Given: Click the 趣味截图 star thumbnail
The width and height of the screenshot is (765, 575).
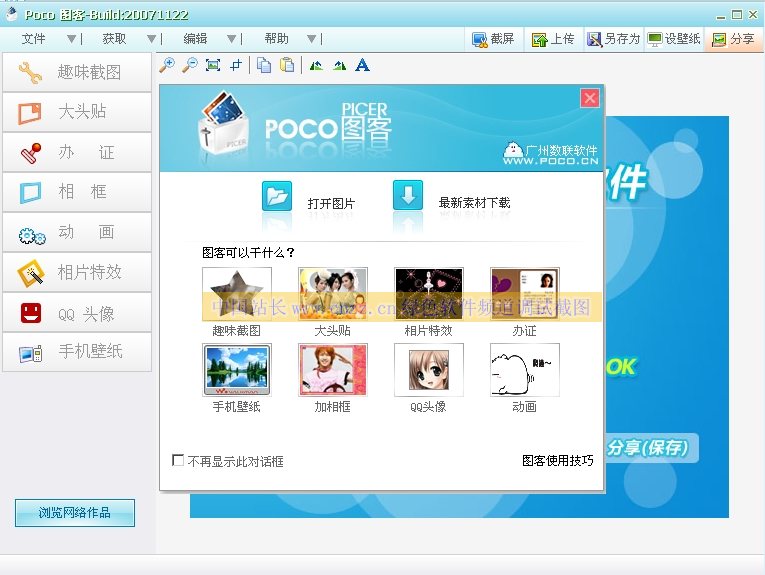Looking at the screenshot, I should (237, 294).
